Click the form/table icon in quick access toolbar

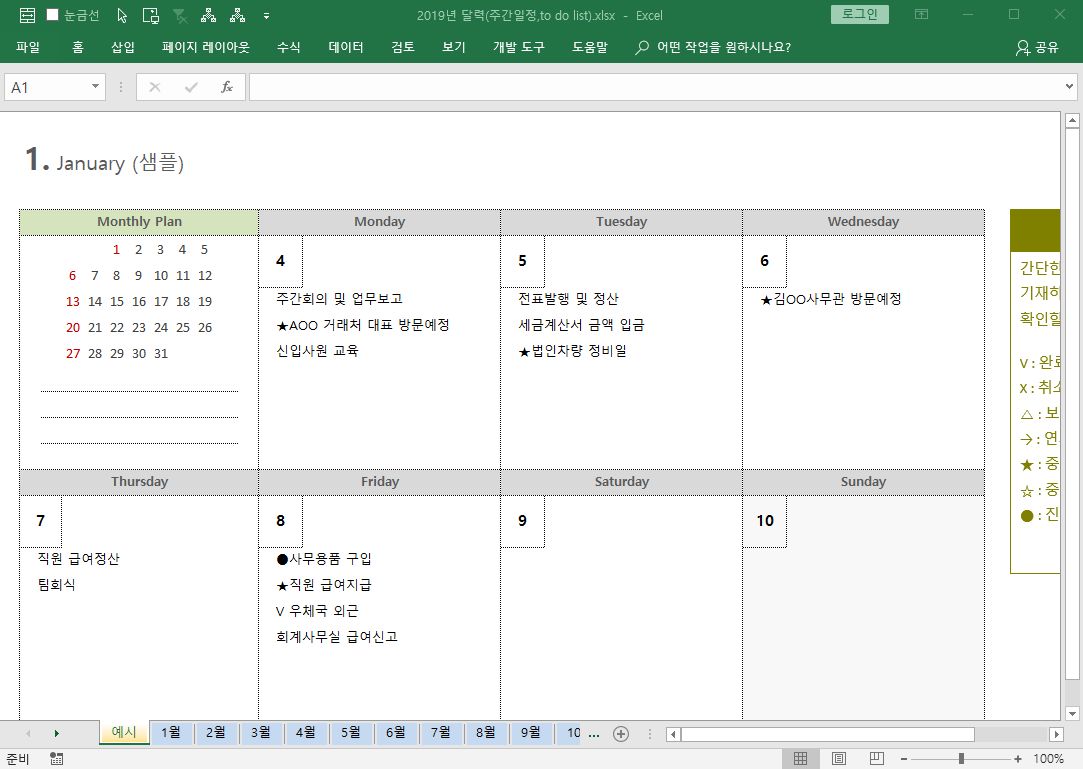(x=27, y=15)
